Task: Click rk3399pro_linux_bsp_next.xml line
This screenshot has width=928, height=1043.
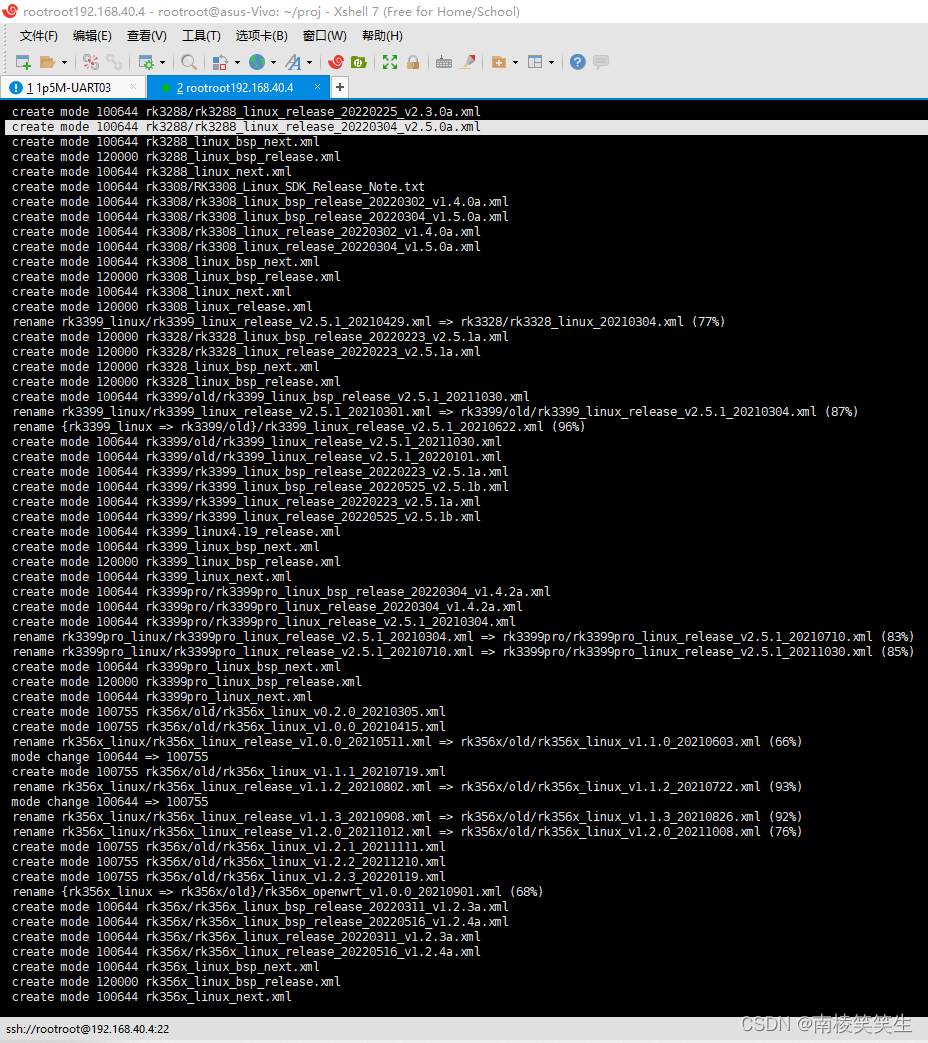Action: 176,667
